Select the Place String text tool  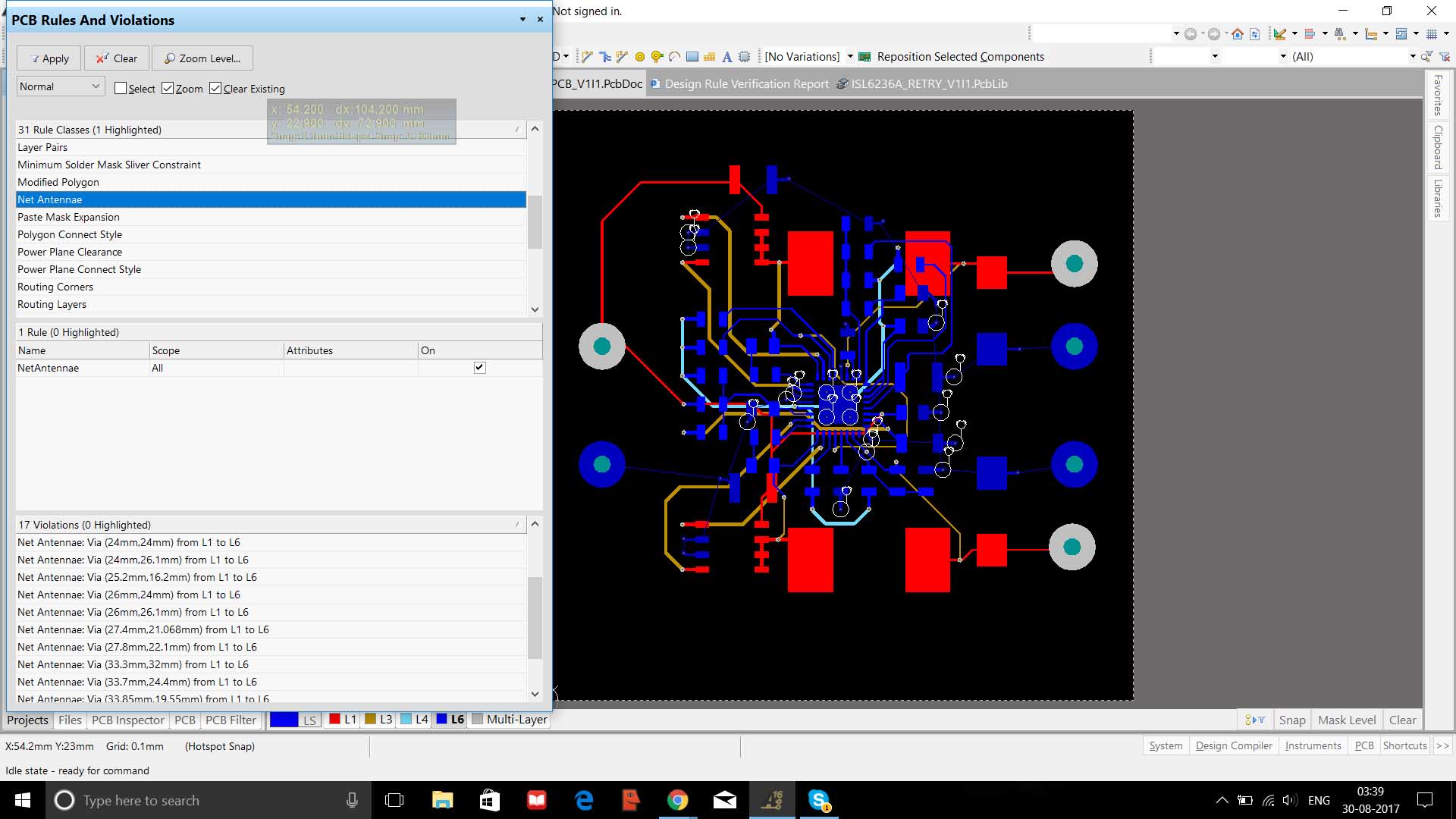click(726, 57)
